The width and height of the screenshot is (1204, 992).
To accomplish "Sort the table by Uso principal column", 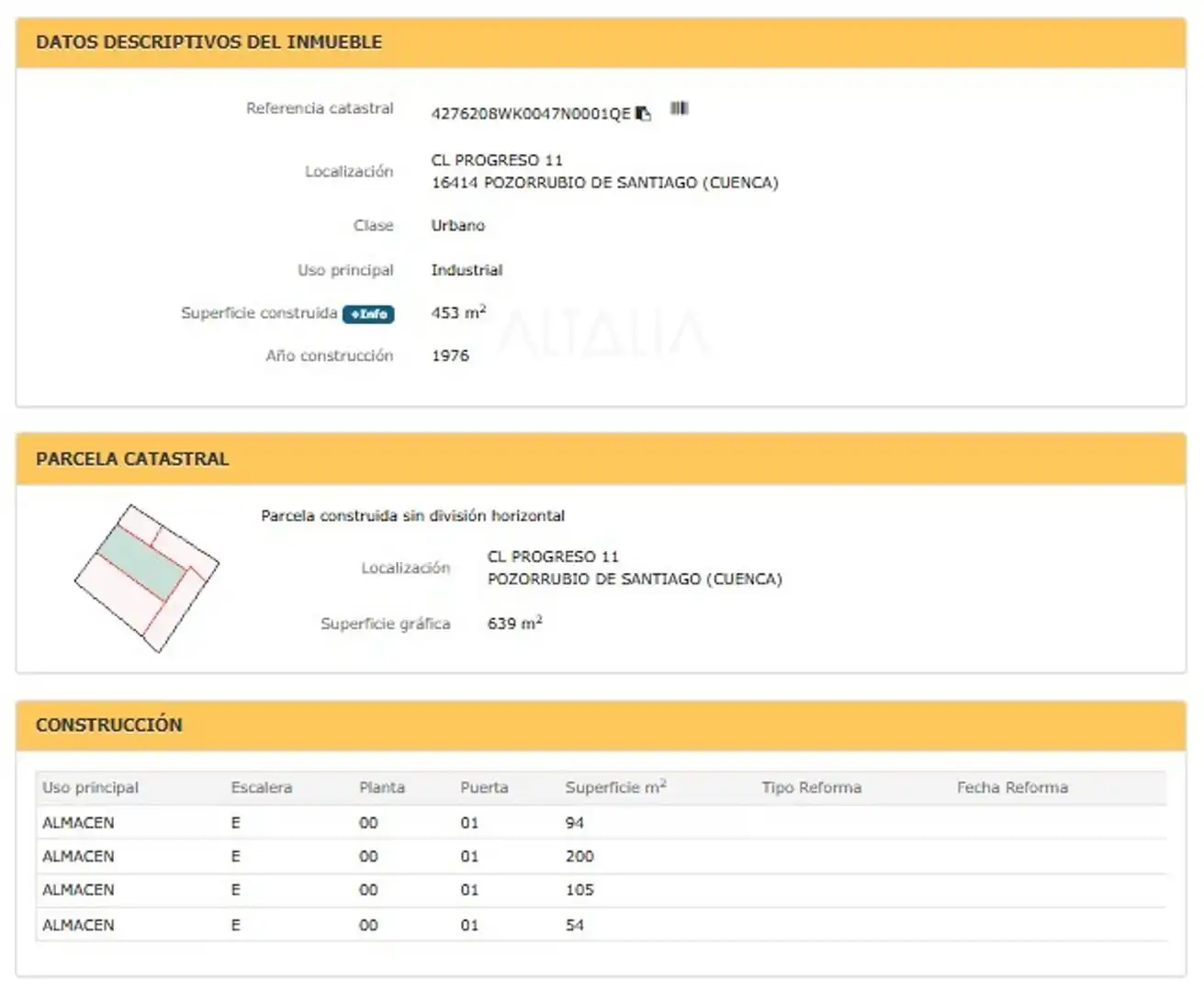I will tap(90, 787).
